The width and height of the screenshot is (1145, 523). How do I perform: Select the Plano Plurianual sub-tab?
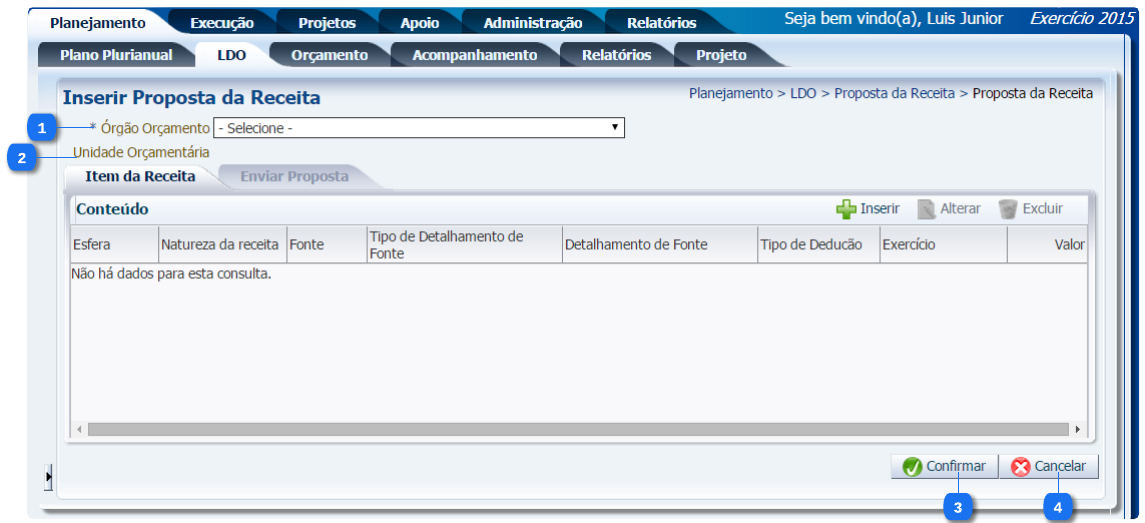click(116, 56)
